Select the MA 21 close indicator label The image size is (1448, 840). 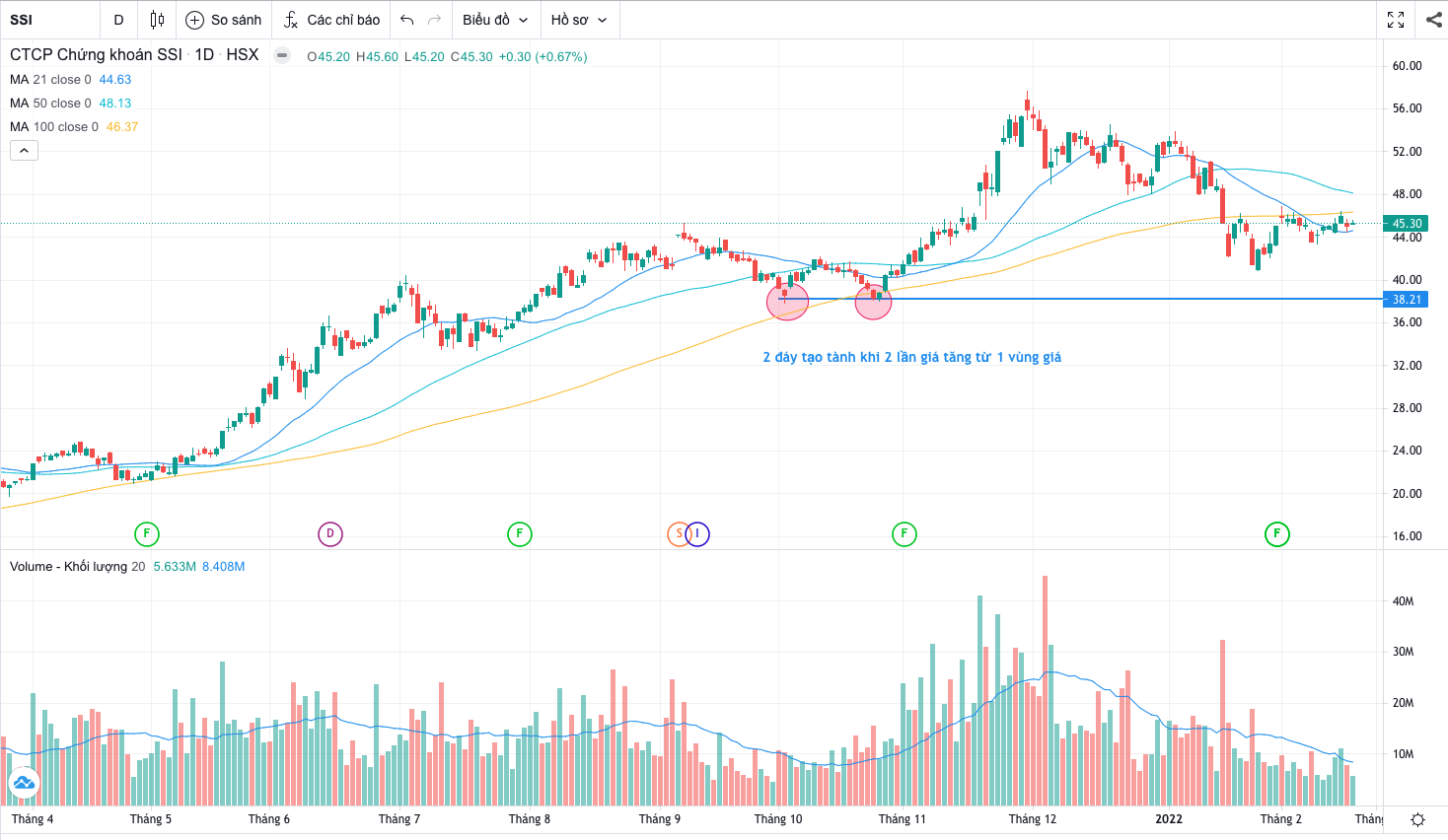tap(50, 80)
